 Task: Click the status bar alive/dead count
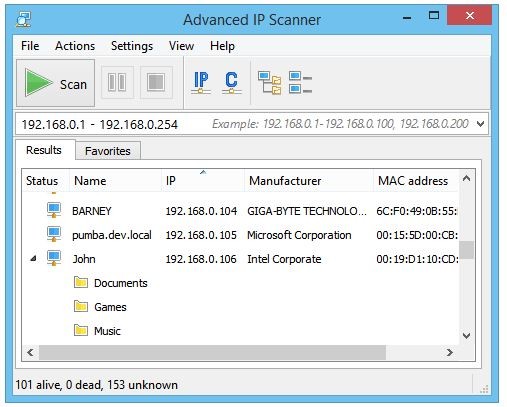pos(97,385)
